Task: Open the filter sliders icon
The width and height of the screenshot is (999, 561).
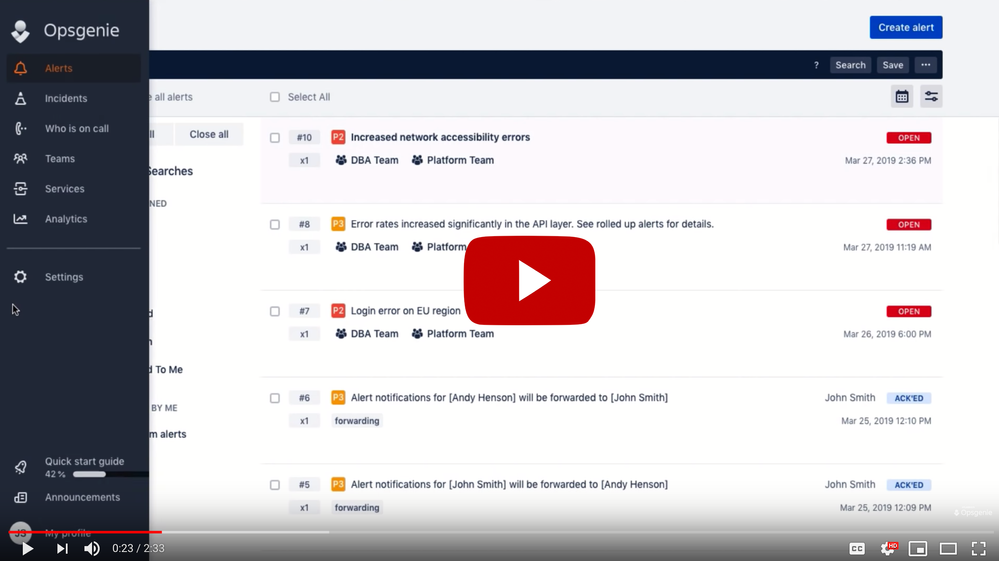Action: click(x=931, y=97)
